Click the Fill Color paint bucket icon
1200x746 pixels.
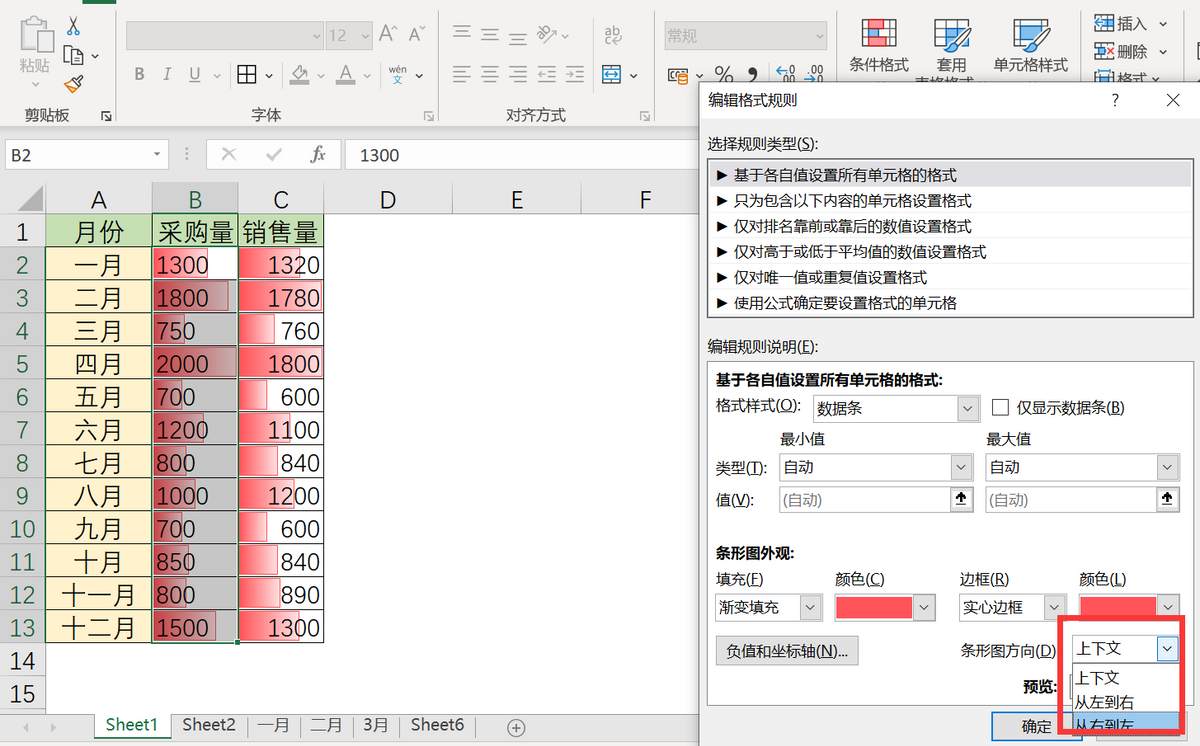pyautogui.click(x=299, y=75)
